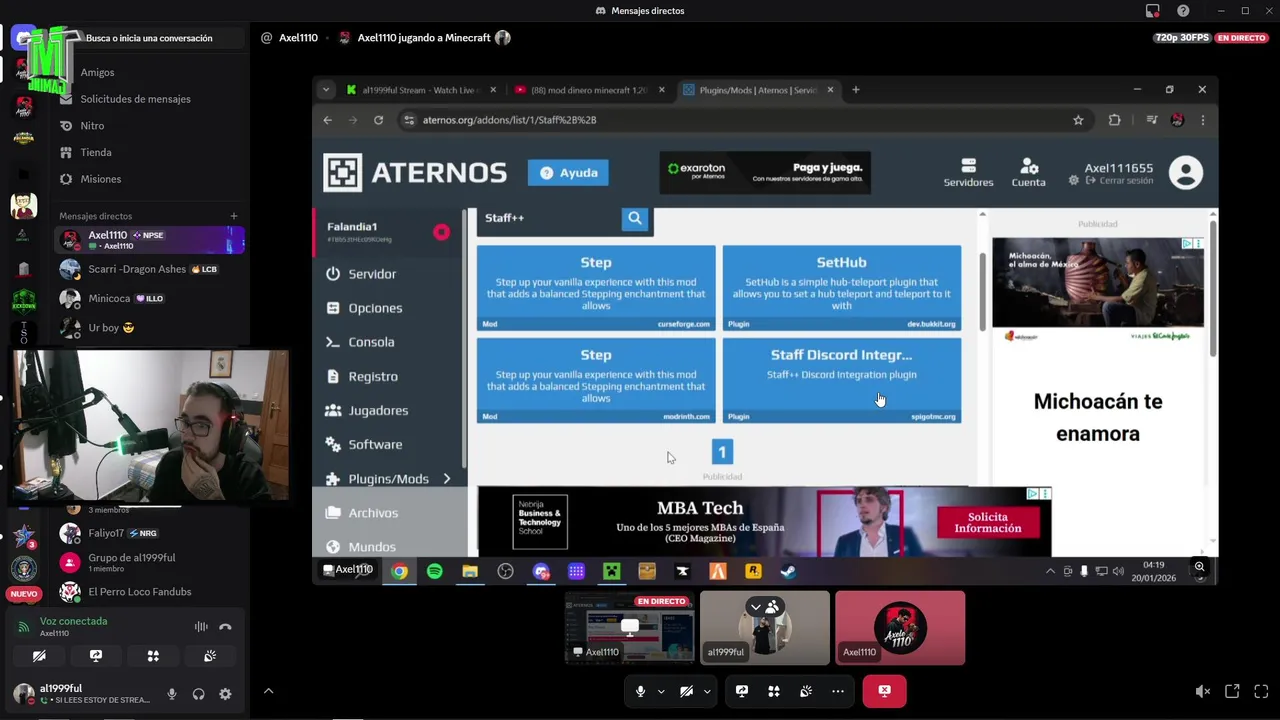Toggle camera in voice connected panel
The image size is (1280, 720).
tap(39, 656)
